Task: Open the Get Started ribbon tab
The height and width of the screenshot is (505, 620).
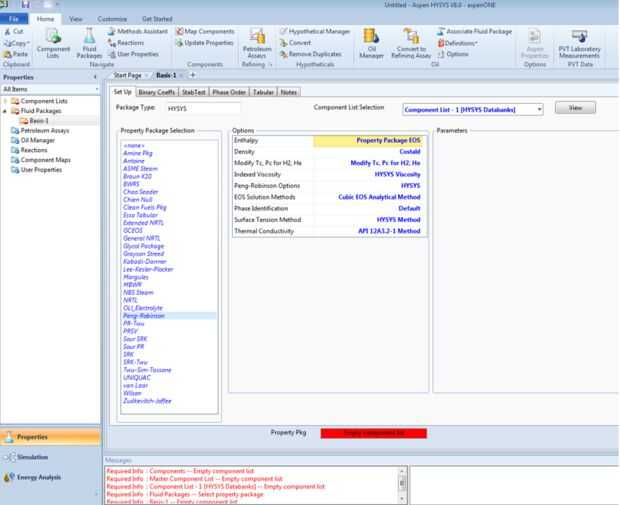Action: [x=157, y=19]
